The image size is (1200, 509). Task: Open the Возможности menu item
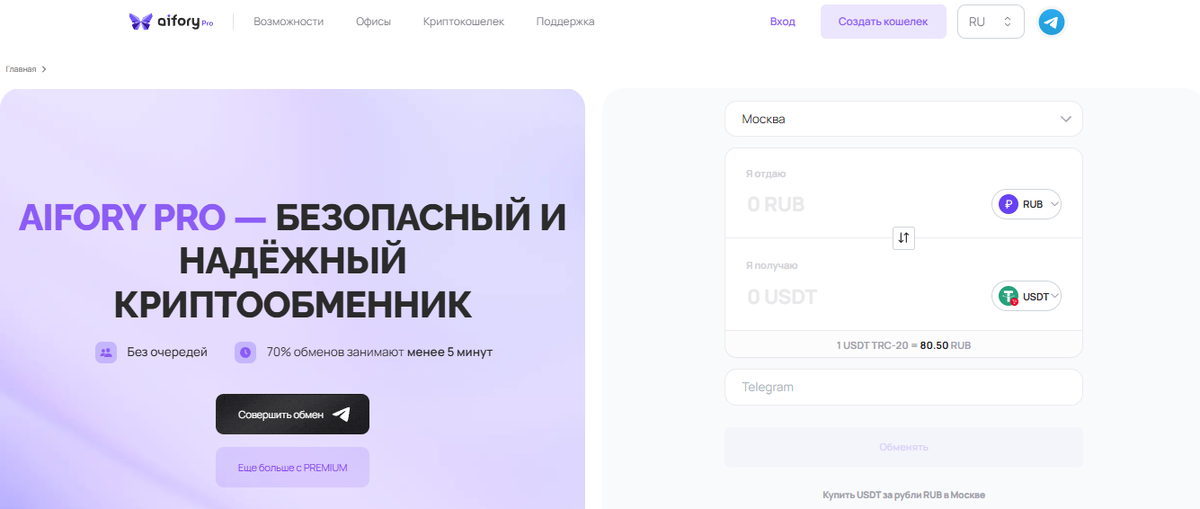point(289,21)
